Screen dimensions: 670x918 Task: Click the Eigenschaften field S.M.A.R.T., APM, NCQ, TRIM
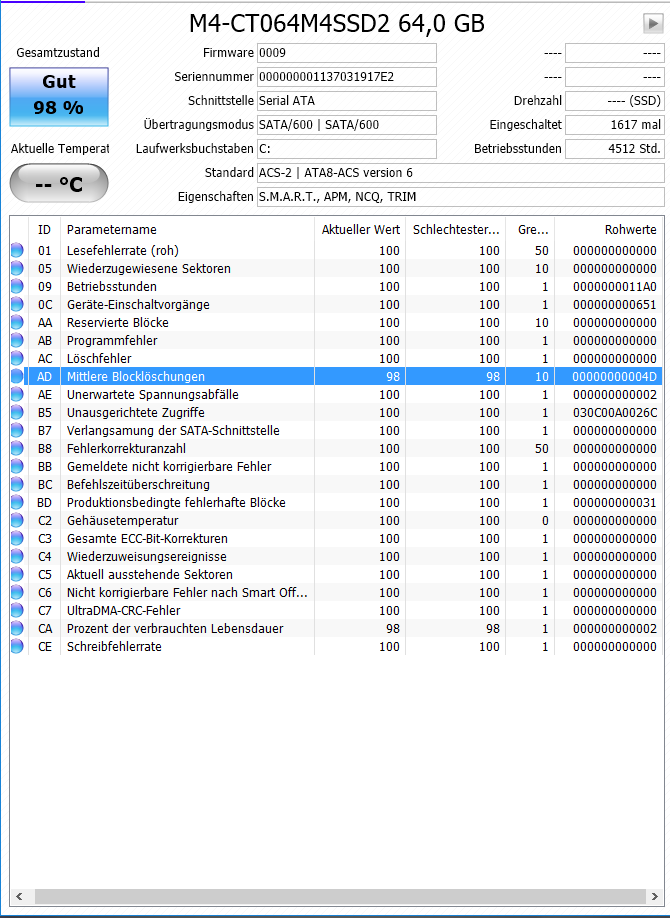point(461,197)
